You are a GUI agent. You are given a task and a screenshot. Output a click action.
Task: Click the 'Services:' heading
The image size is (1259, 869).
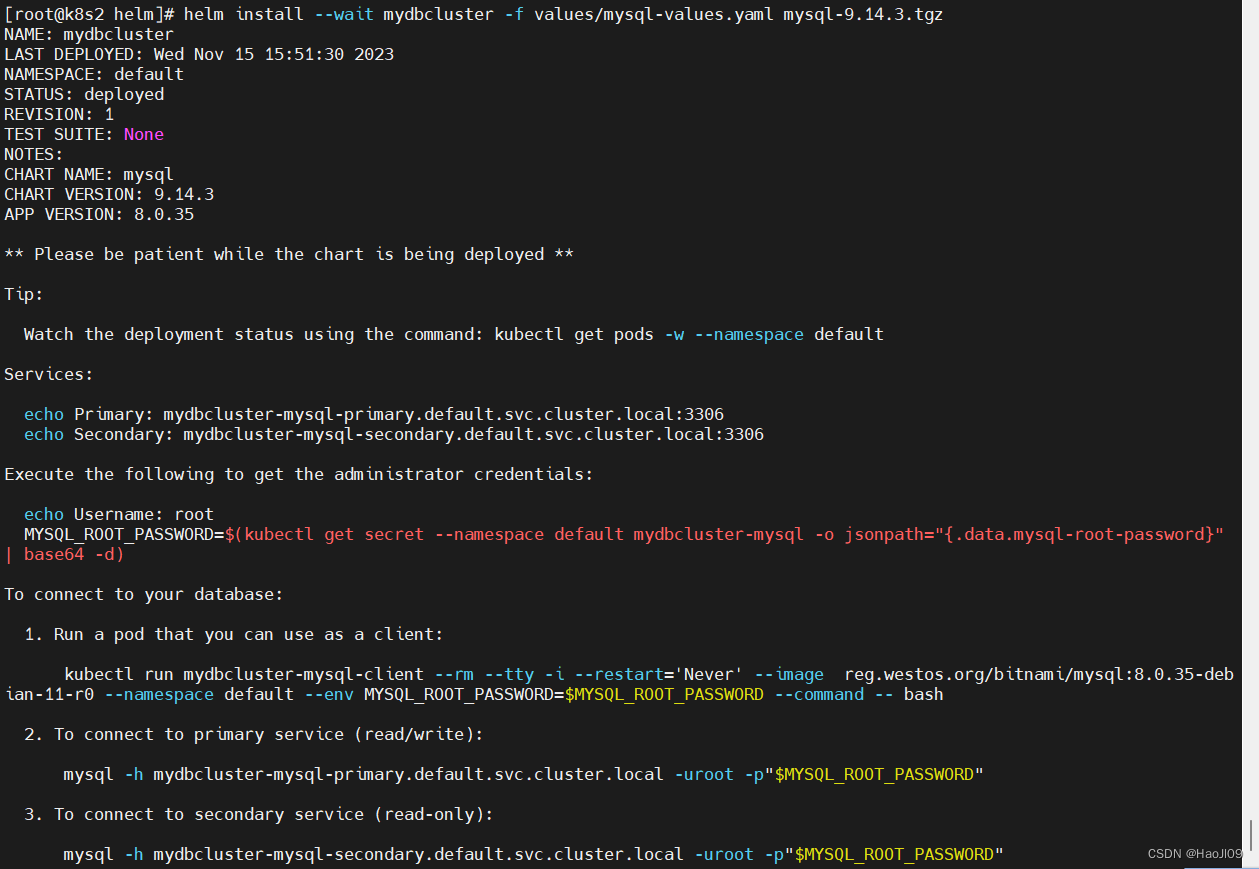(x=49, y=374)
